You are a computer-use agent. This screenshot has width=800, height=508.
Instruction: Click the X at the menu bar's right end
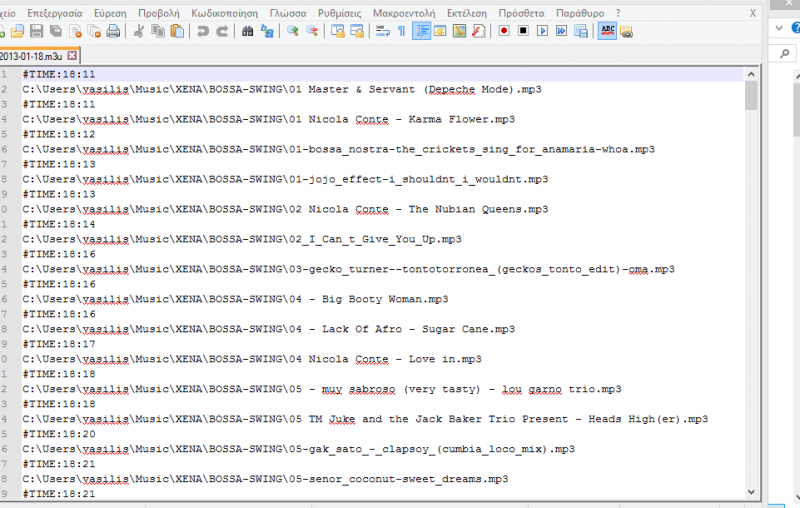pos(753,13)
